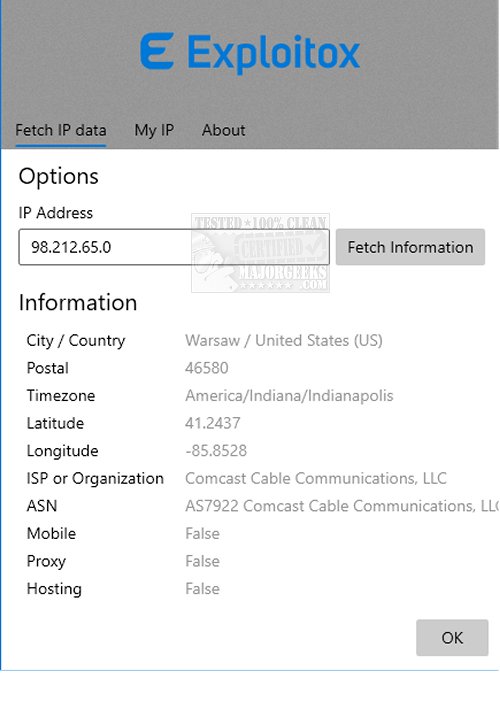Click the Proxy False value
The width and height of the screenshot is (500, 716).
pyautogui.click(x=202, y=561)
